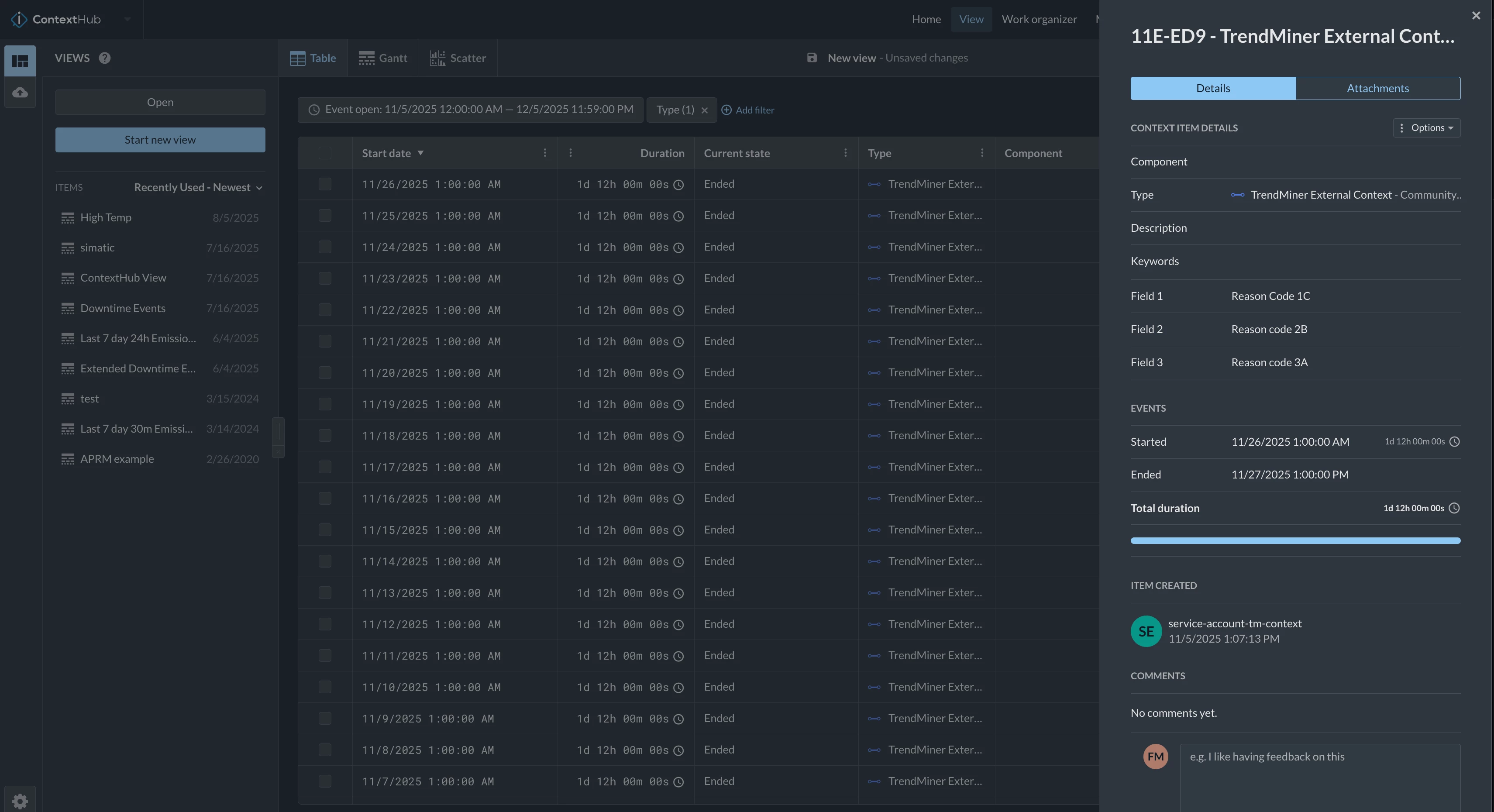Switch to Gantt view

click(383, 58)
